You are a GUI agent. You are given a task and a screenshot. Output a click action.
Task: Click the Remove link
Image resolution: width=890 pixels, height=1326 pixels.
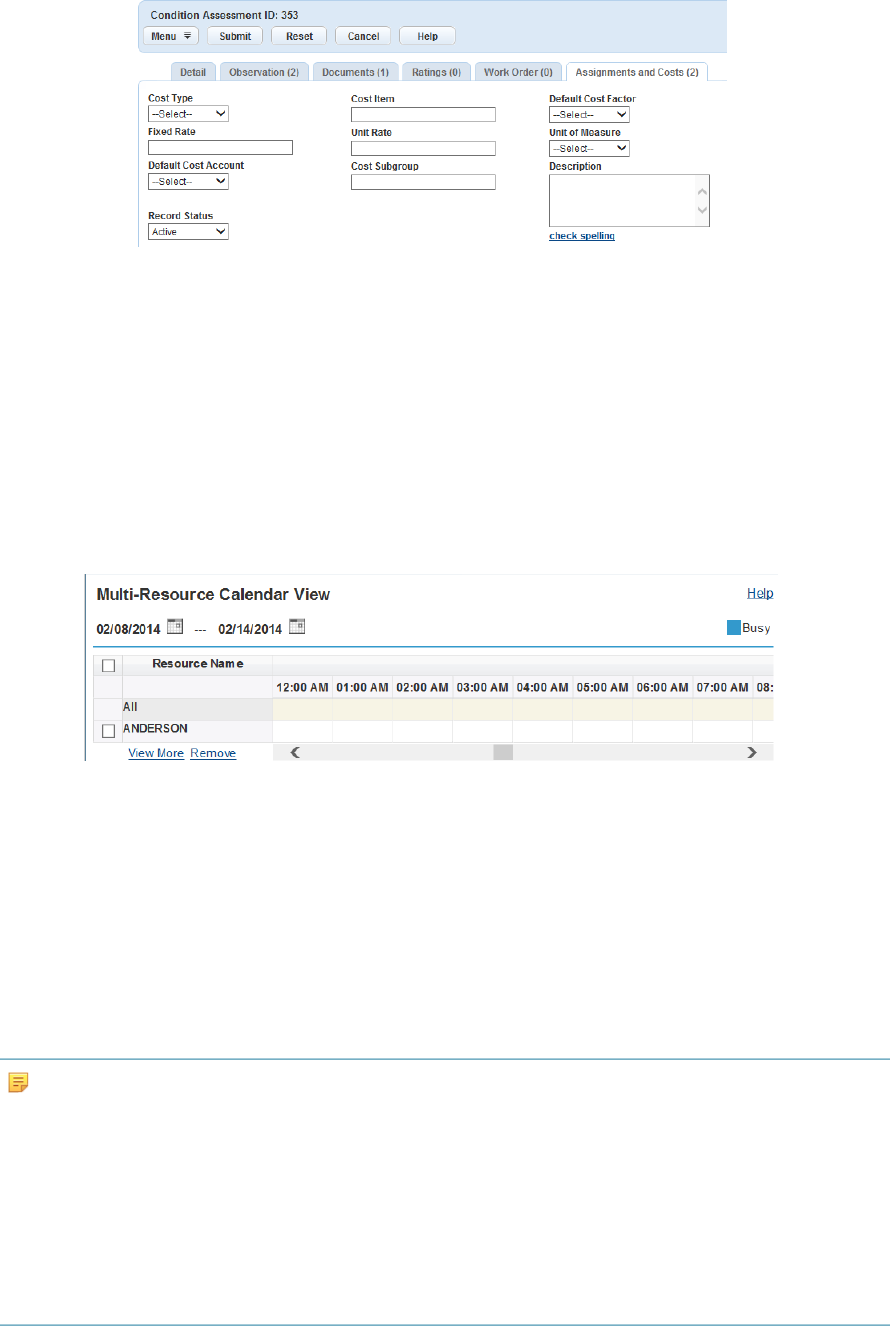213,753
